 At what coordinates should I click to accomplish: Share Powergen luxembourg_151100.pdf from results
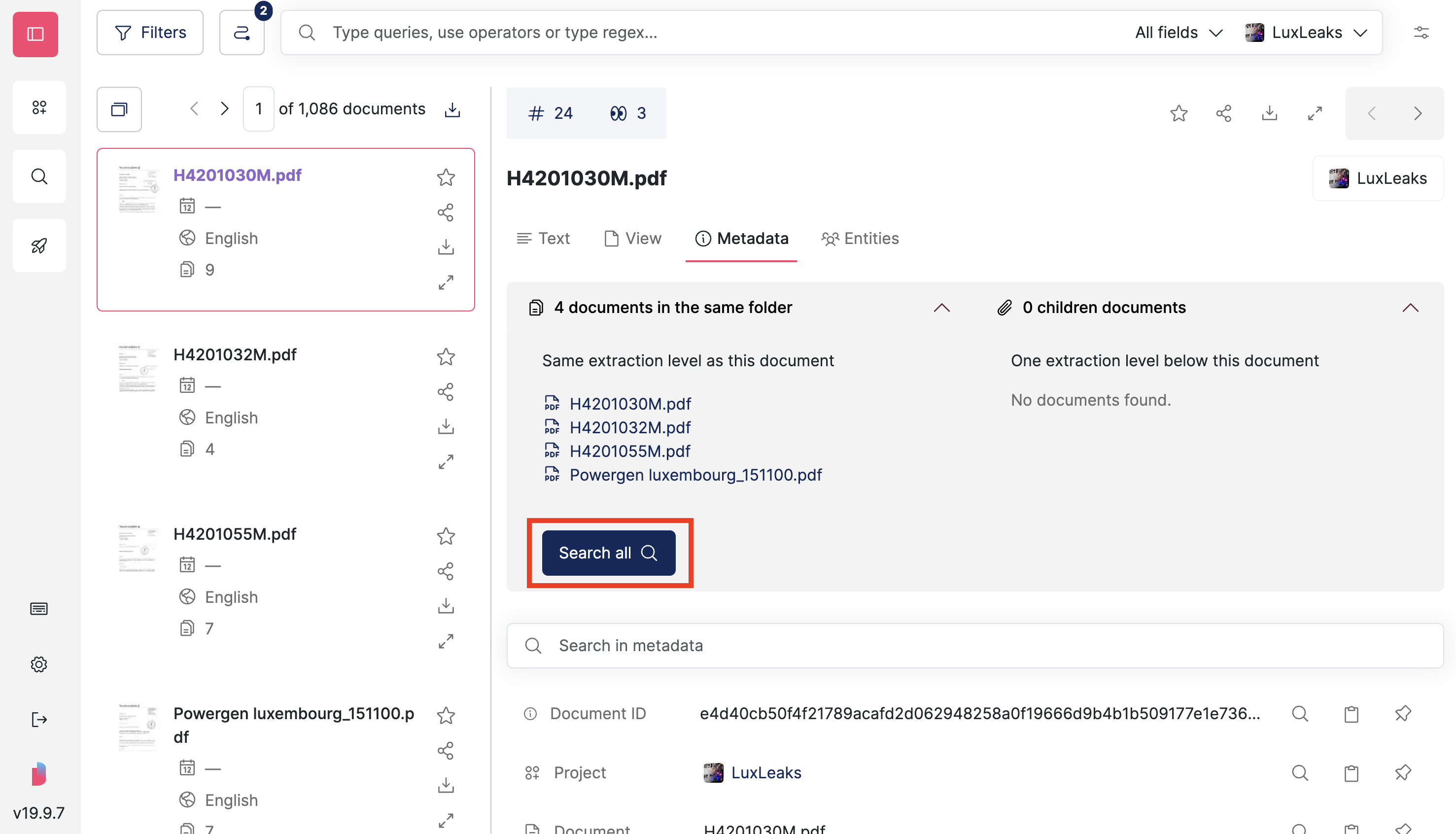coord(446,750)
